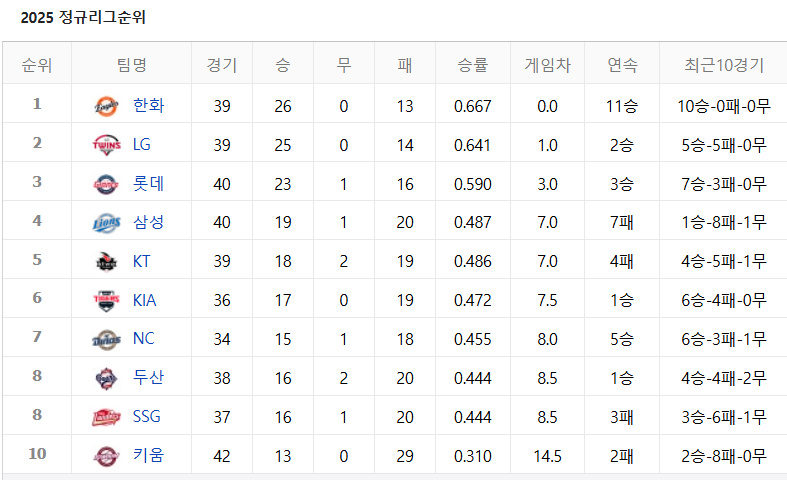Click the Kiwoom Heroes team logo

106,456
